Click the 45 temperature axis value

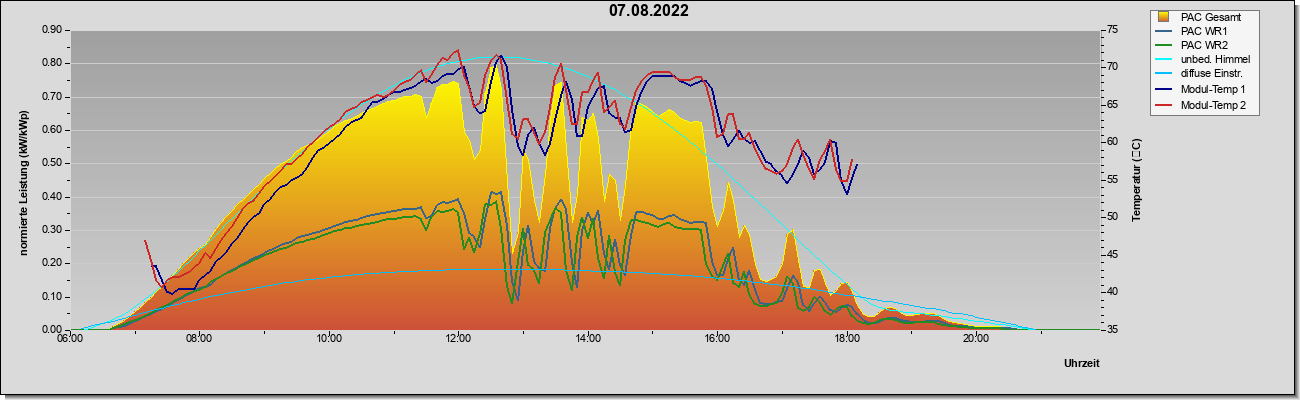coord(1112,255)
